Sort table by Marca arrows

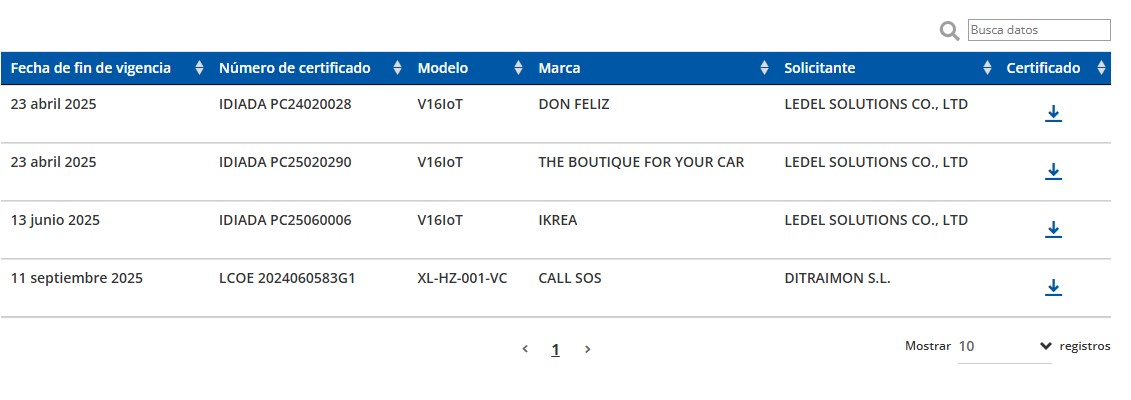764,68
